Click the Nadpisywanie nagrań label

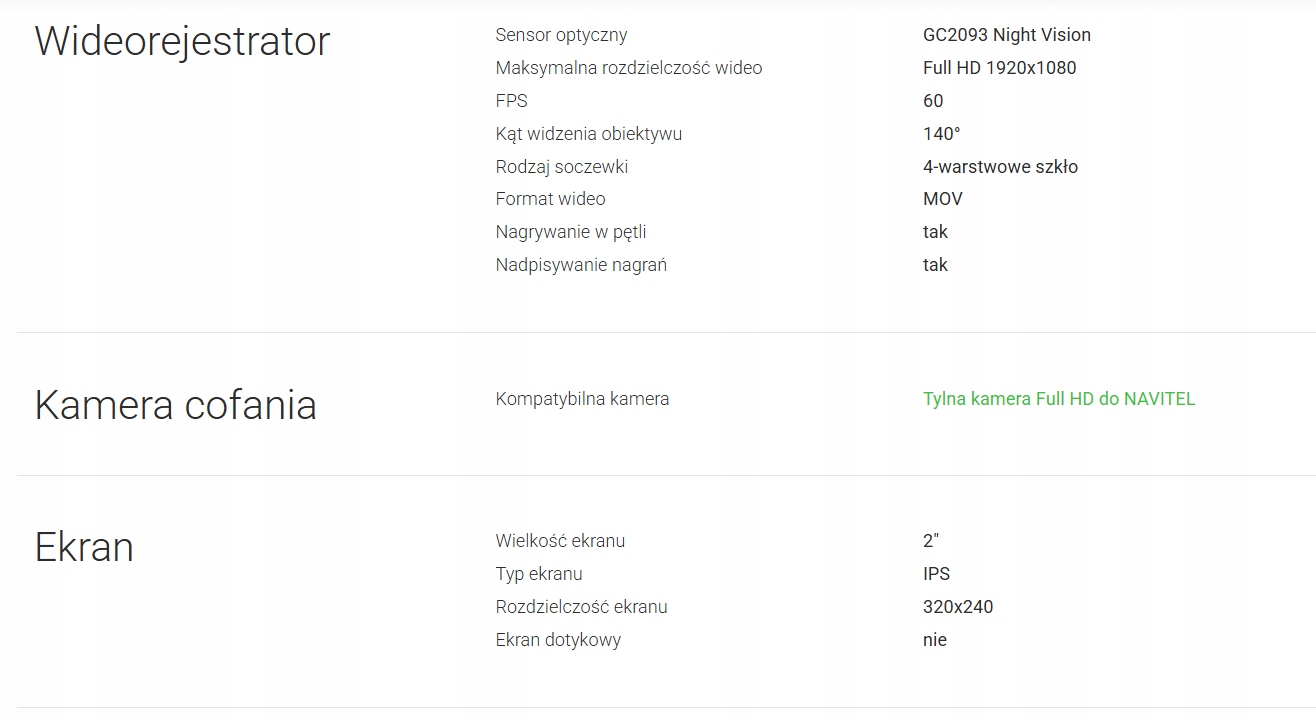click(x=580, y=265)
